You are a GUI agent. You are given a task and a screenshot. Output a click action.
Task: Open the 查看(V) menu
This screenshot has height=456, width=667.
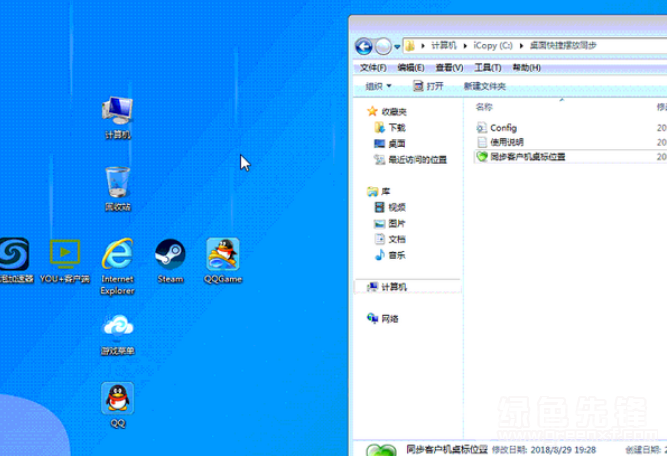click(449, 68)
